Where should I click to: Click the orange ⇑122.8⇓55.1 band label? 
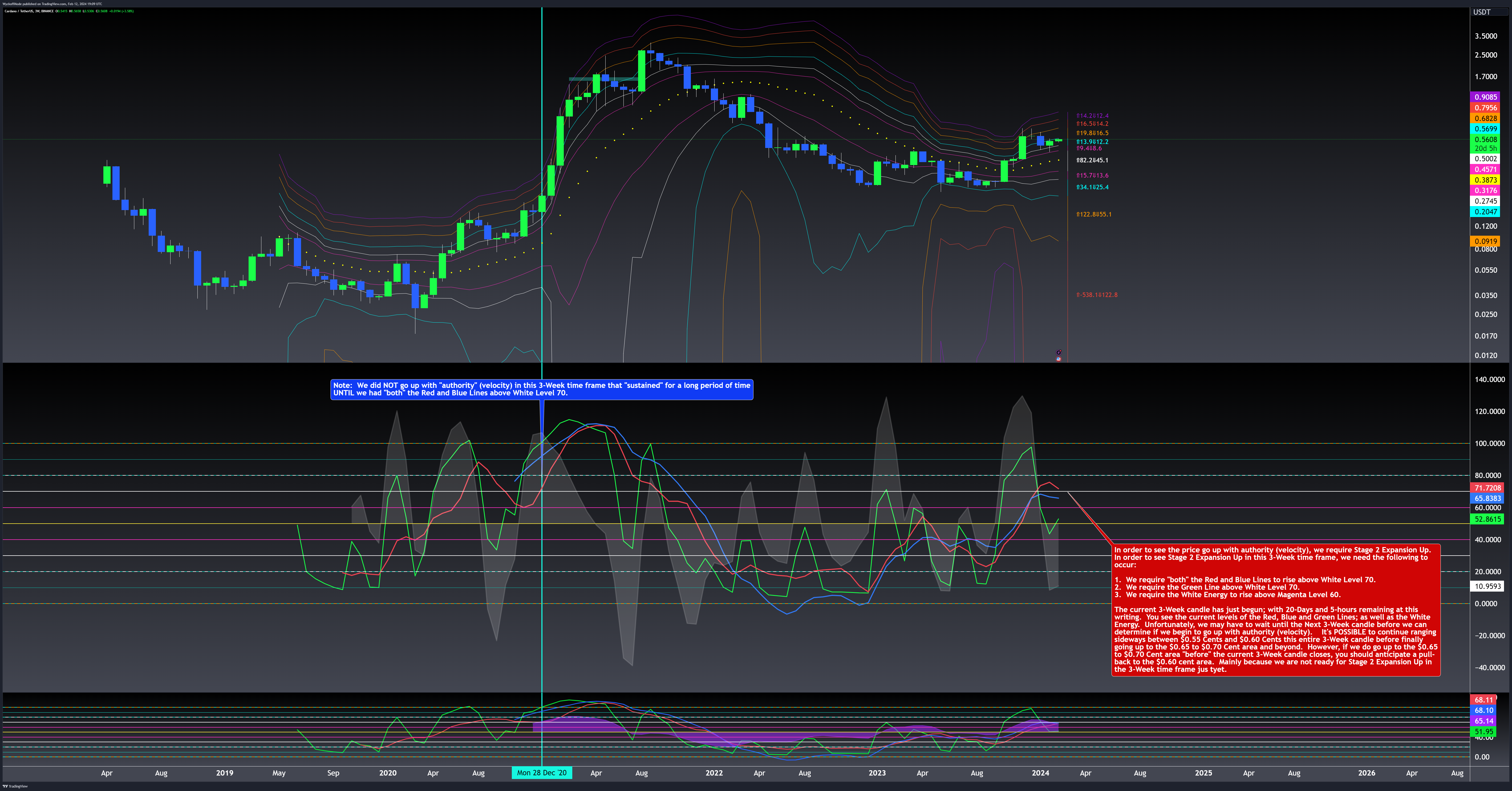coord(1094,214)
